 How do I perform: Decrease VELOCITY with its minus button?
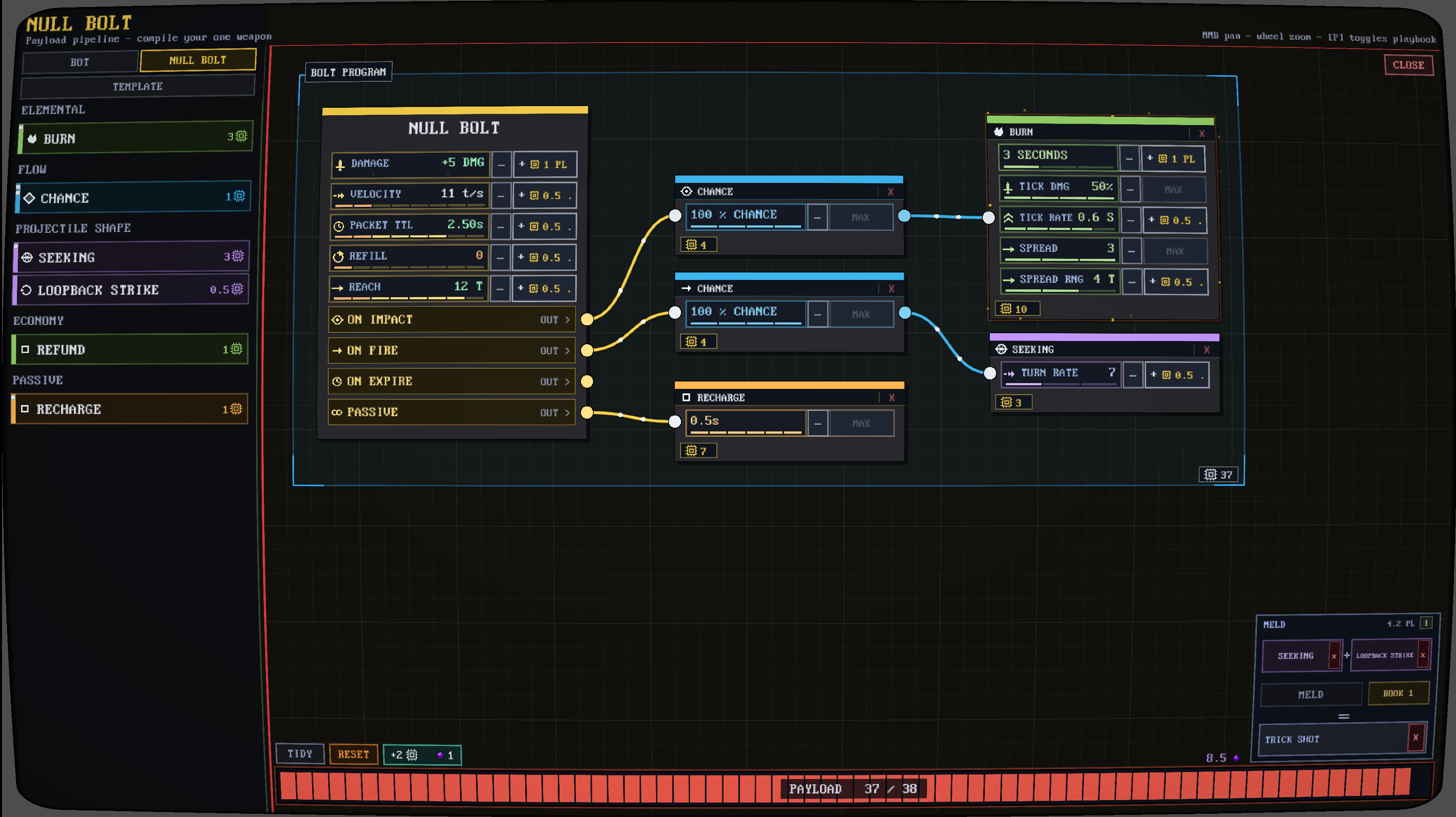(x=501, y=196)
